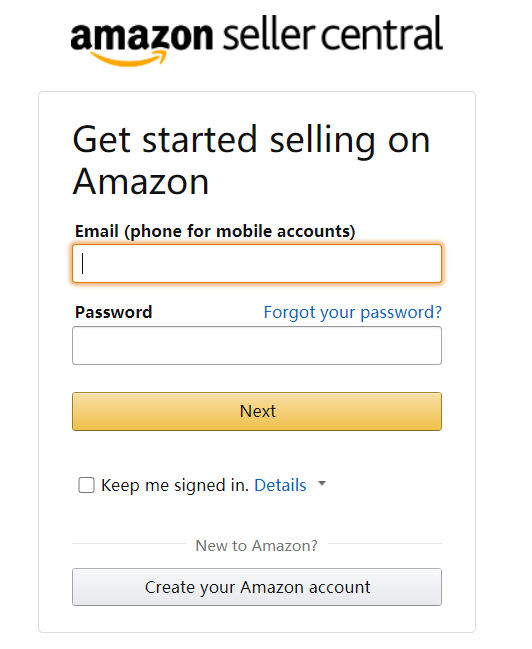The height and width of the screenshot is (649, 532).
Task: Click the 'Email (phone for mobile accounts)' label
Action: point(215,231)
